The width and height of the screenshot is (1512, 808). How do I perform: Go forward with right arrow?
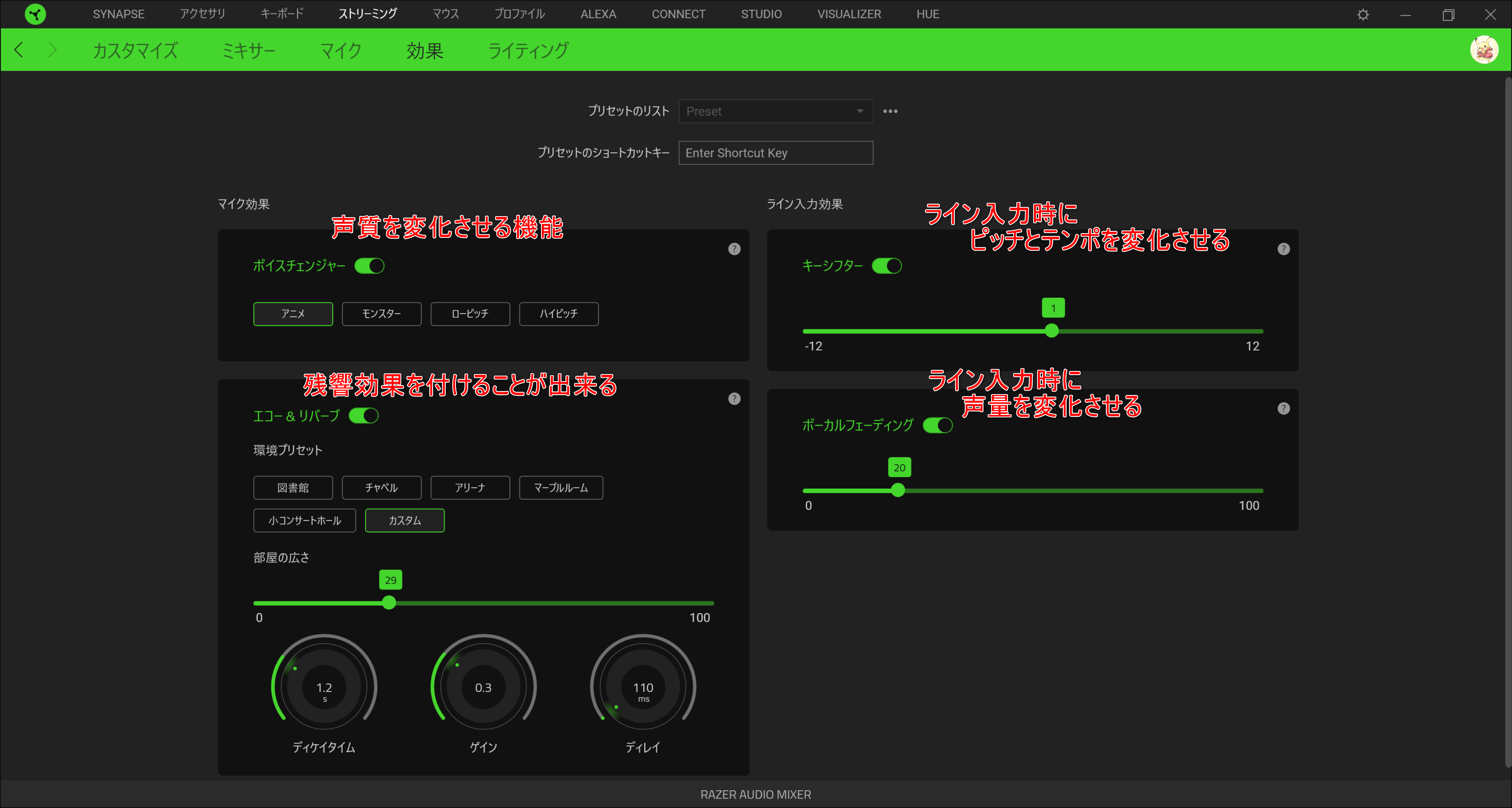(x=52, y=50)
